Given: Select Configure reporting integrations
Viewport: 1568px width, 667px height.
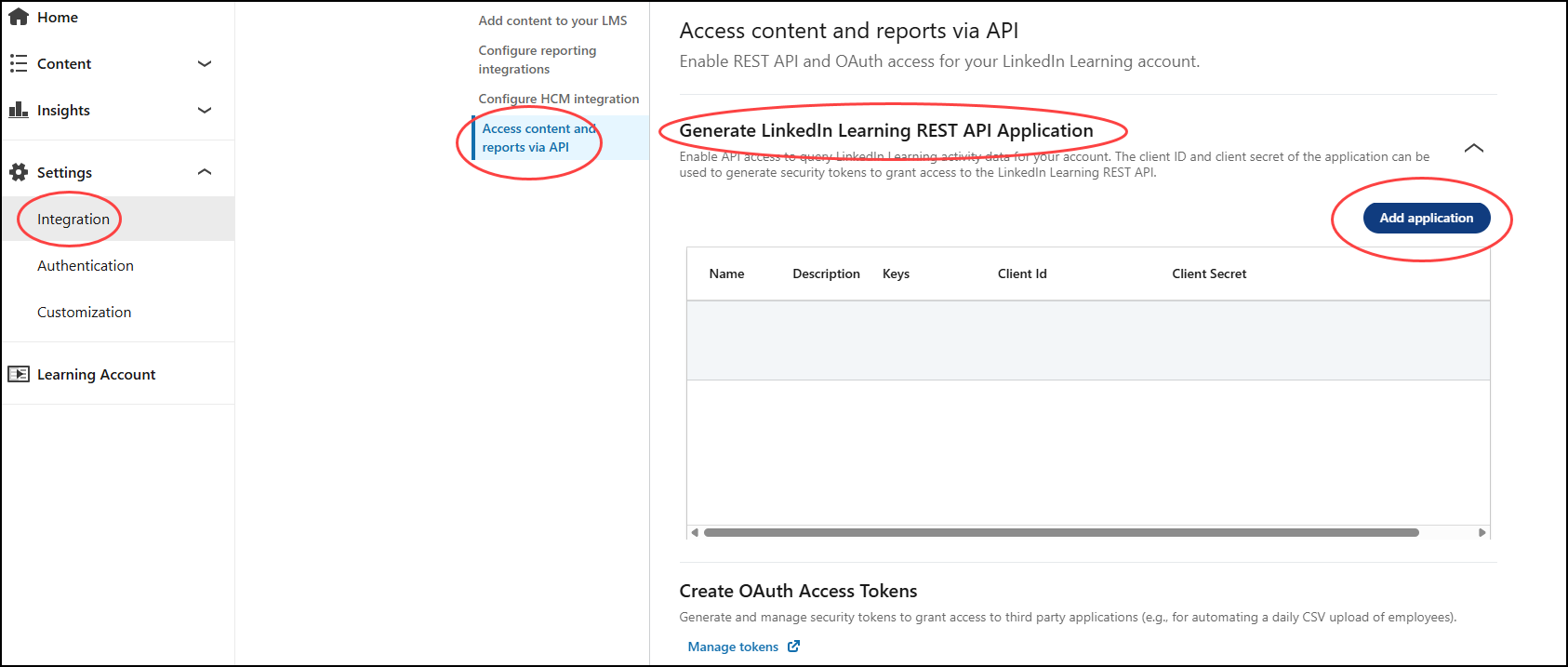Looking at the screenshot, I should click(537, 60).
